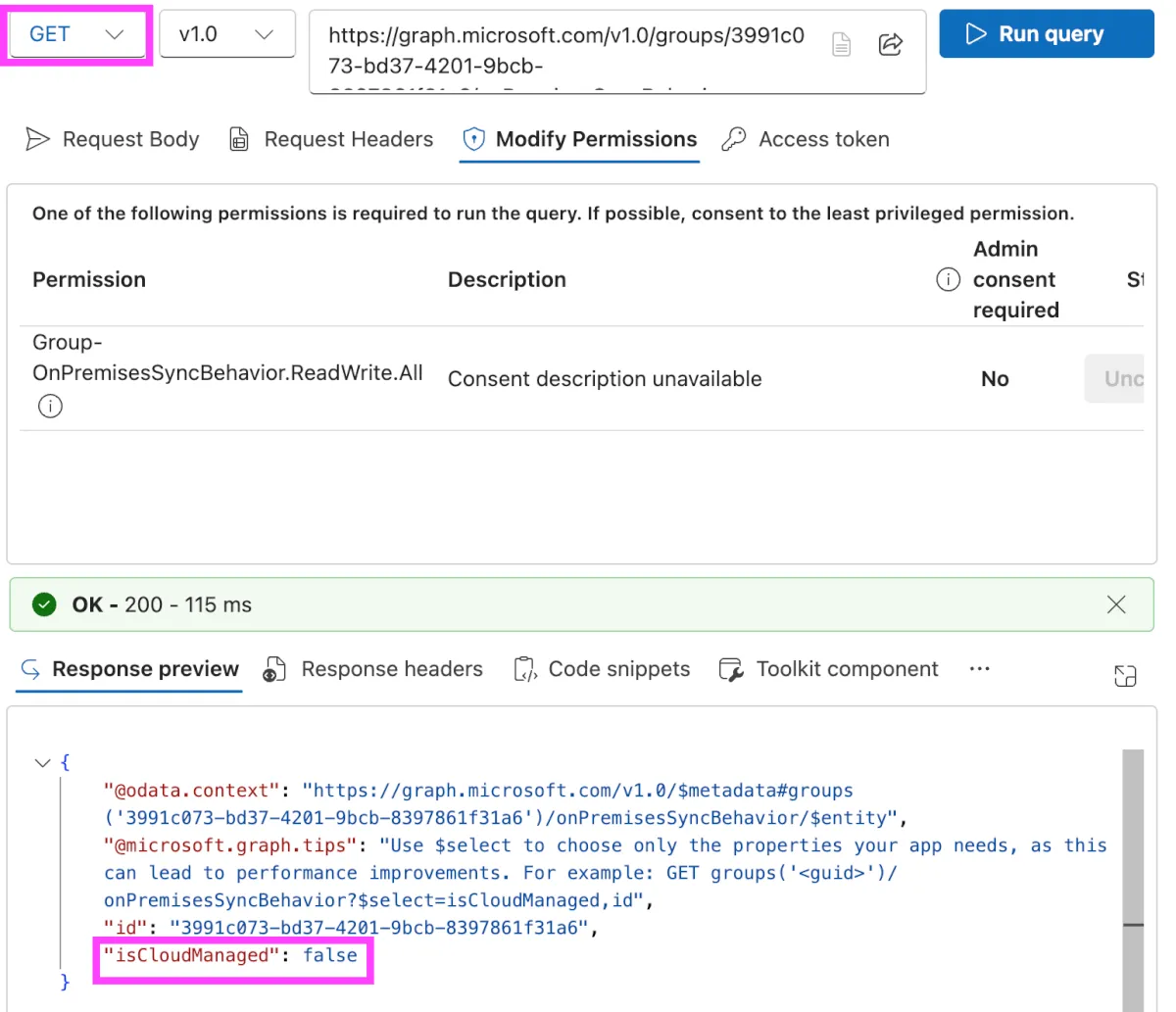The width and height of the screenshot is (1176, 1012).
Task: Select the Modify Permissions tab
Action: pos(579,139)
